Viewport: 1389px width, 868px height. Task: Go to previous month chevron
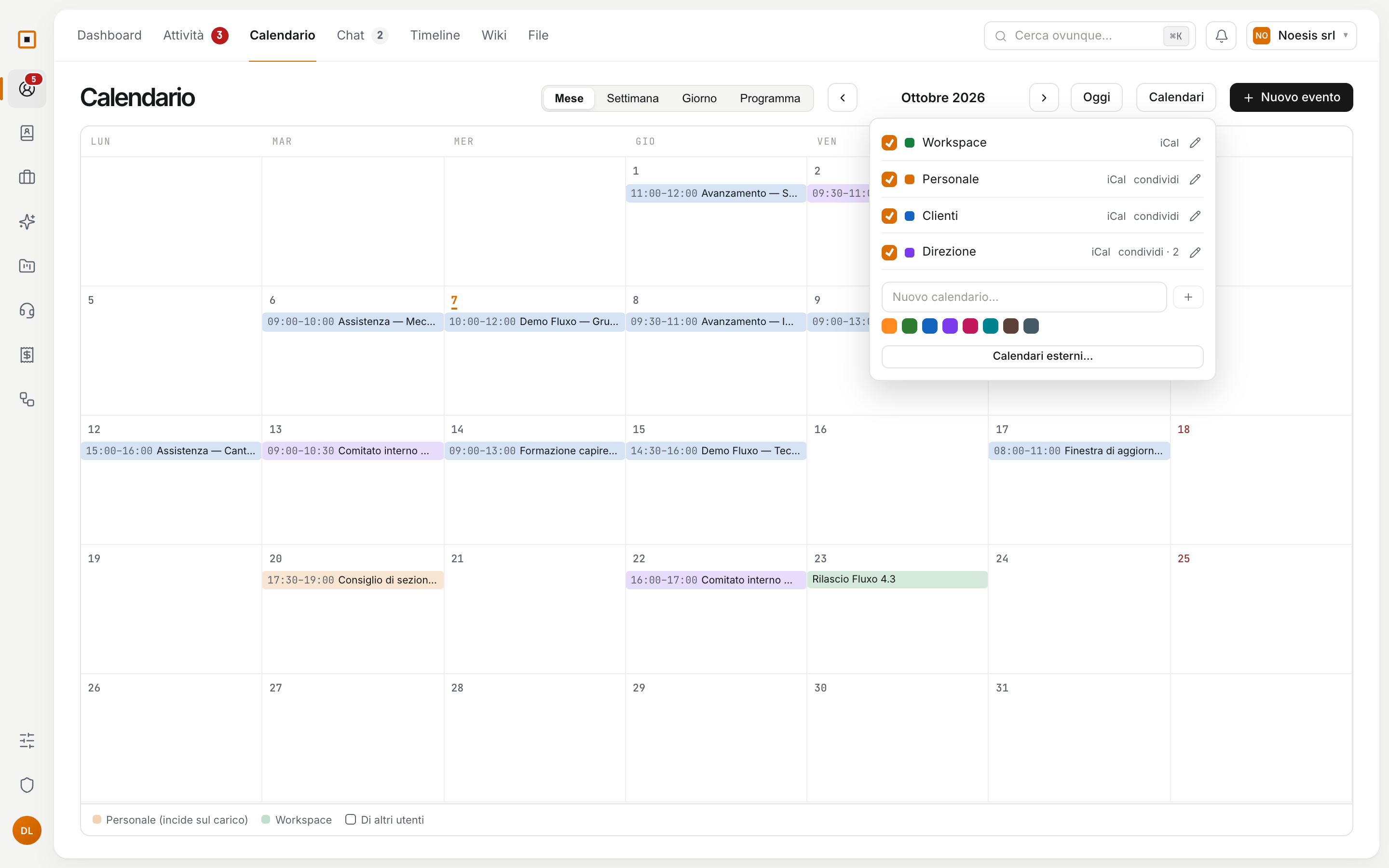842,97
